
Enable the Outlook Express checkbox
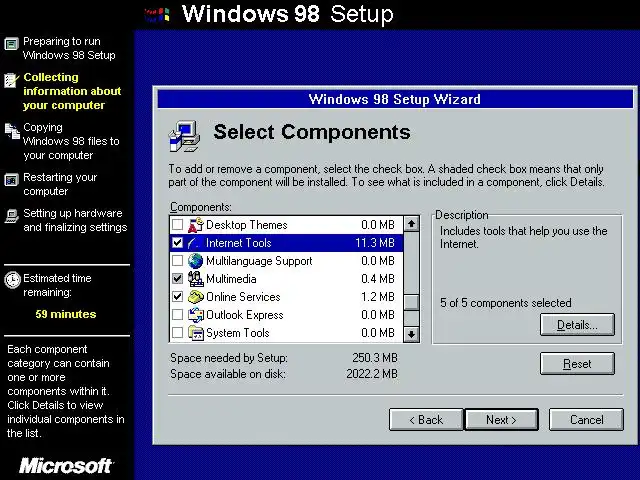click(x=178, y=315)
